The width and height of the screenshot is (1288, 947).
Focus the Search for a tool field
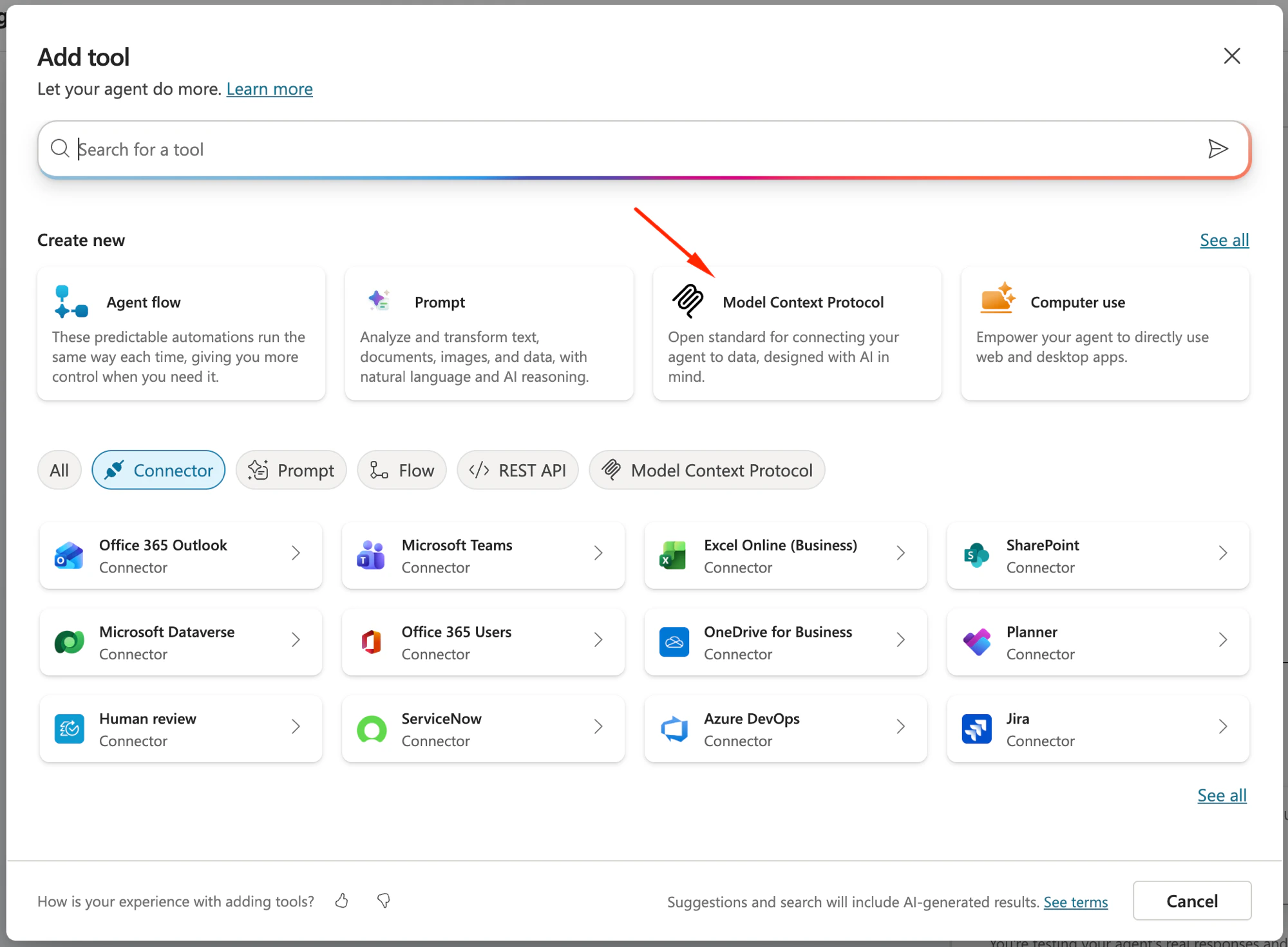(644, 149)
